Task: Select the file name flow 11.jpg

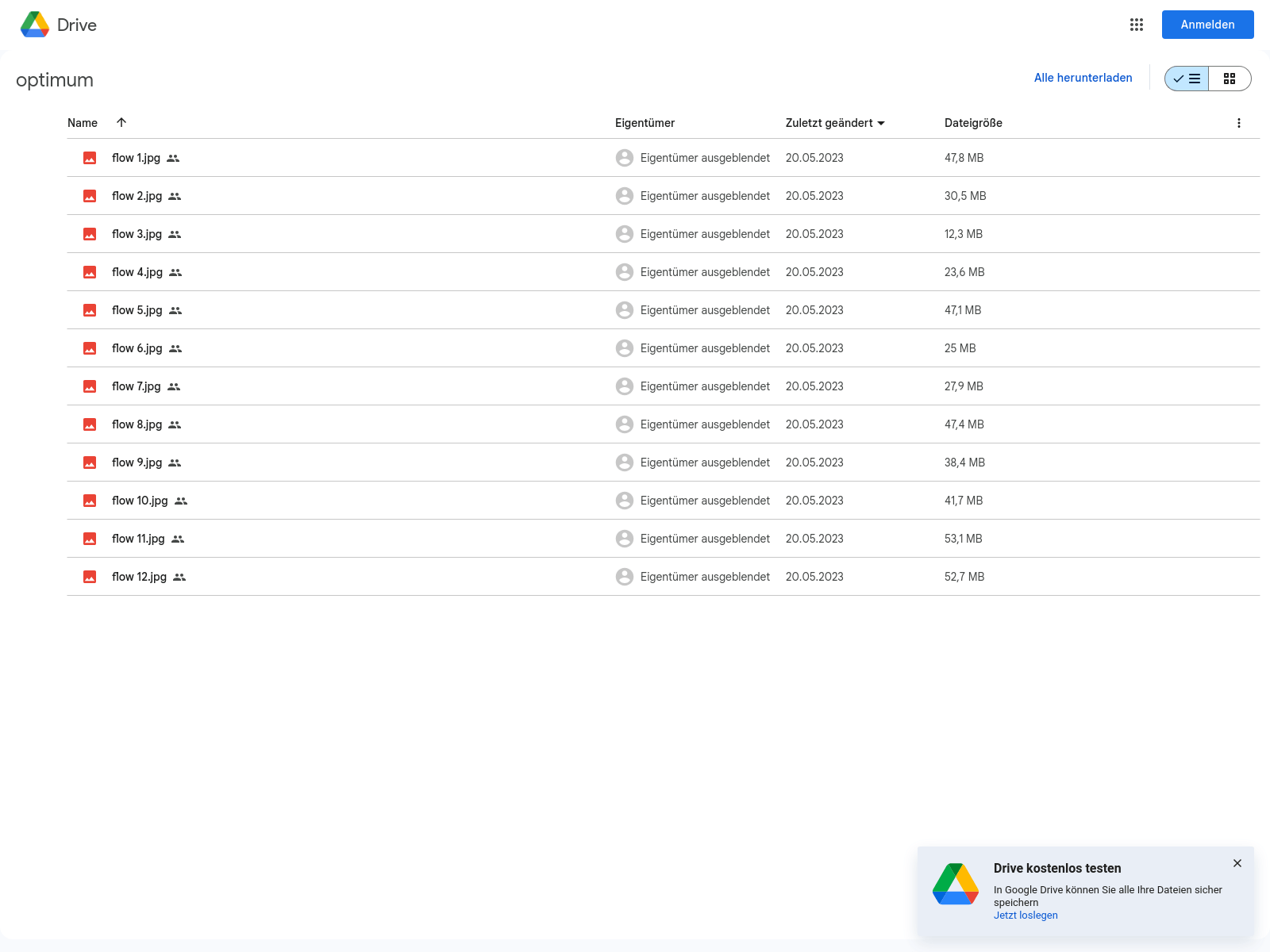Action: point(138,539)
